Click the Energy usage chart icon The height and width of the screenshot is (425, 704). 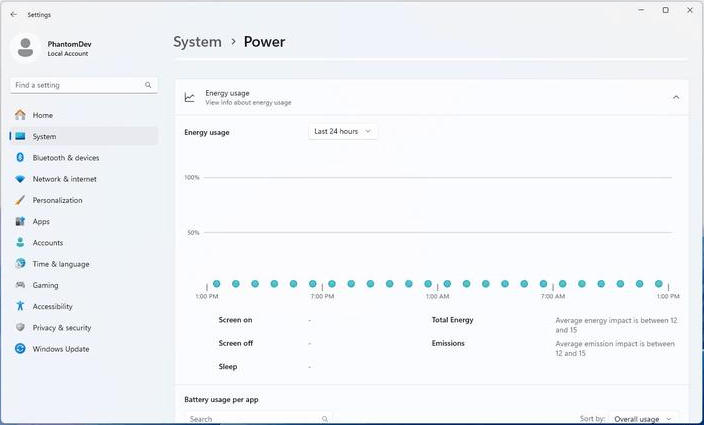tap(189, 97)
